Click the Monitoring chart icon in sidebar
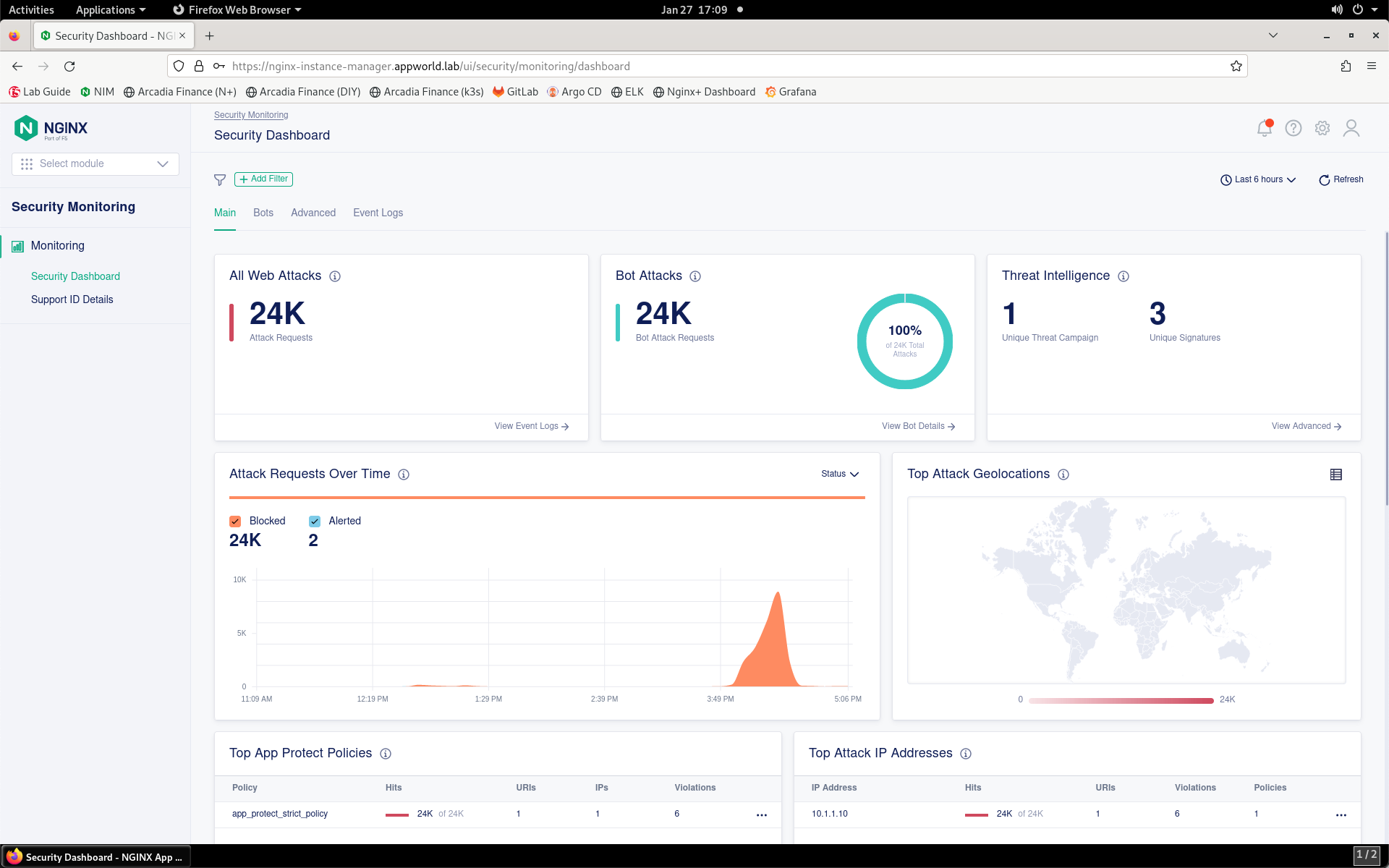 point(17,247)
